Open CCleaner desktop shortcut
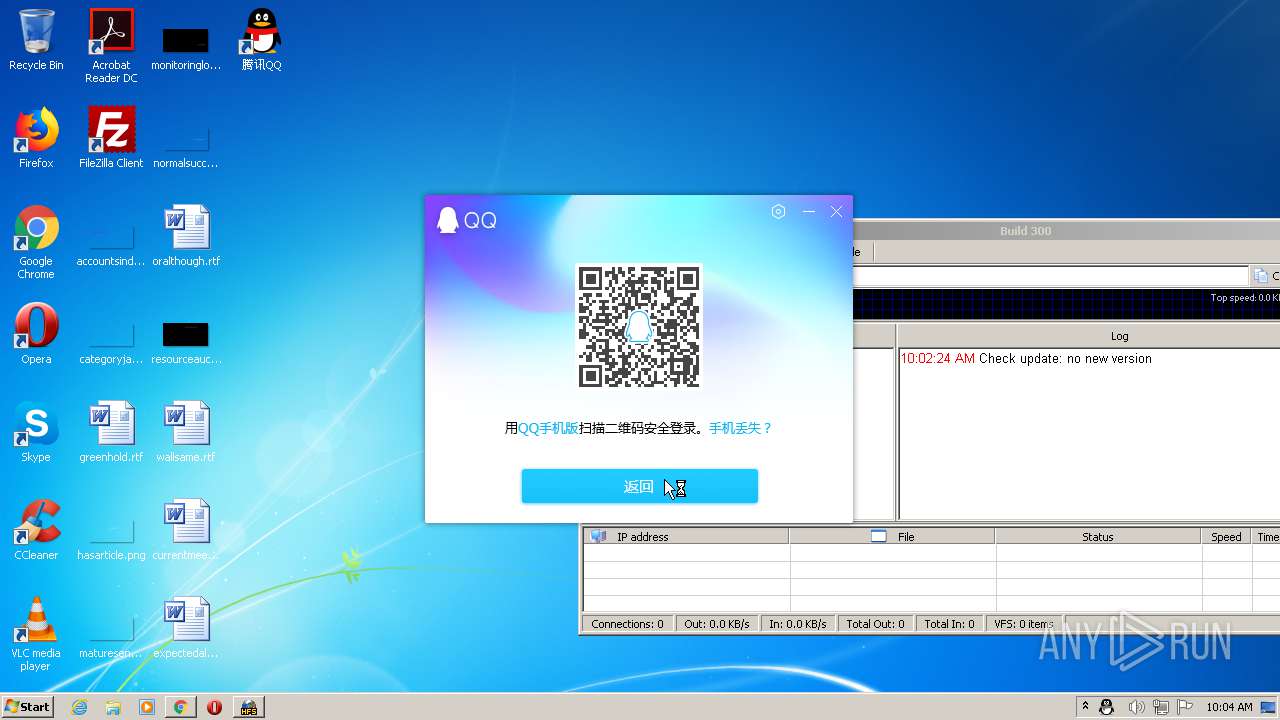1280x720 pixels. coord(36,530)
